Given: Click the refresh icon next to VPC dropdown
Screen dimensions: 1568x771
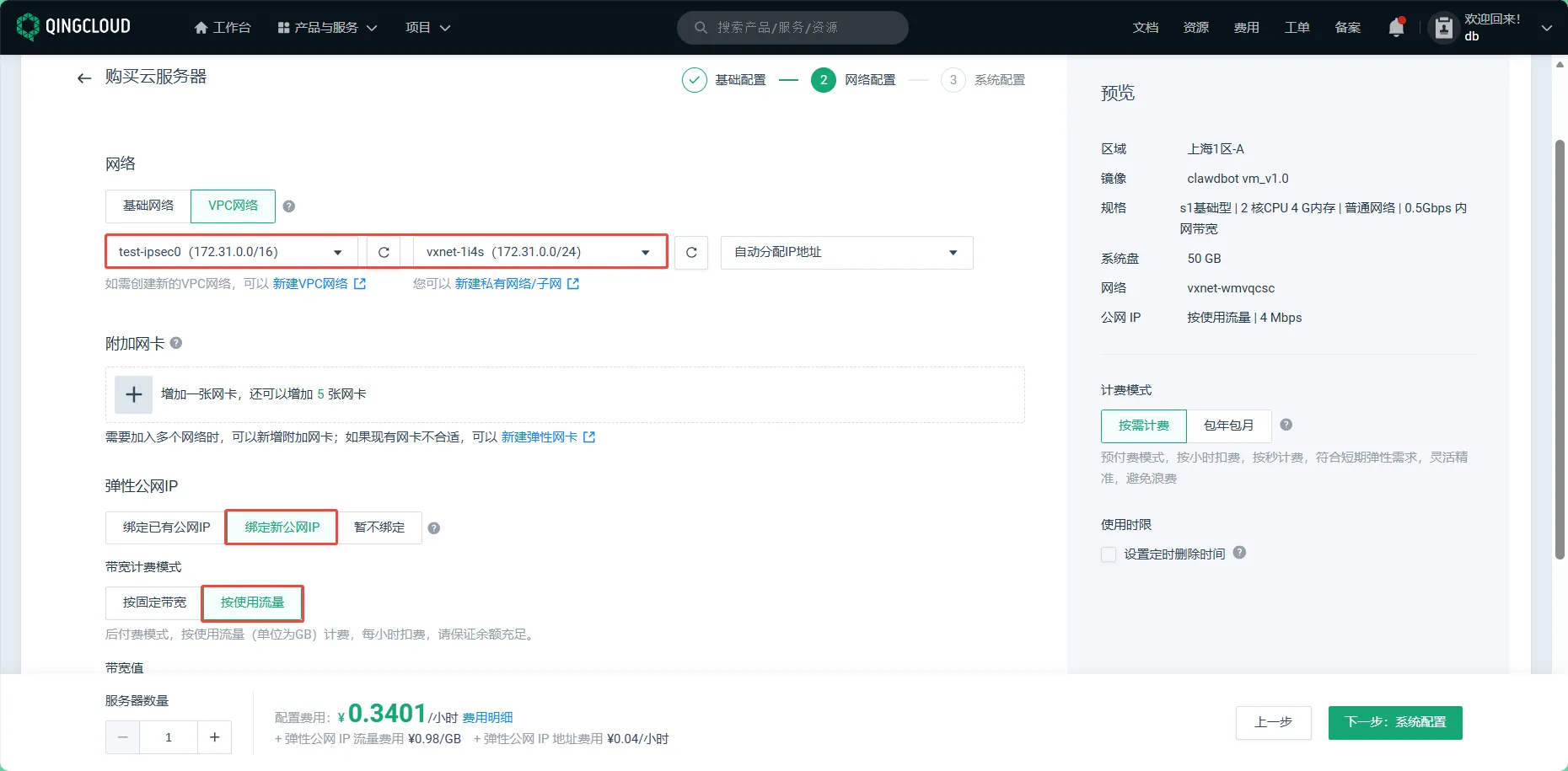Looking at the screenshot, I should click(x=384, y=252).
